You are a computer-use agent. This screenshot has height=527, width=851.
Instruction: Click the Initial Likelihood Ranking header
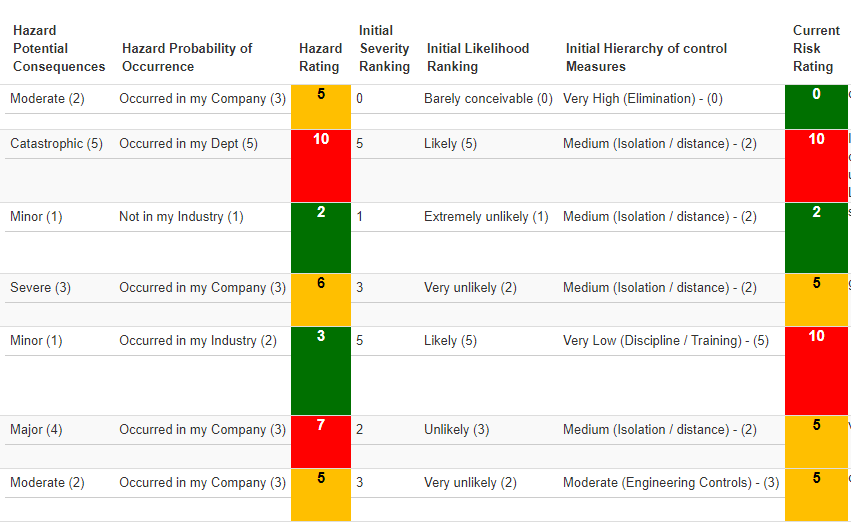pos(478,57)
